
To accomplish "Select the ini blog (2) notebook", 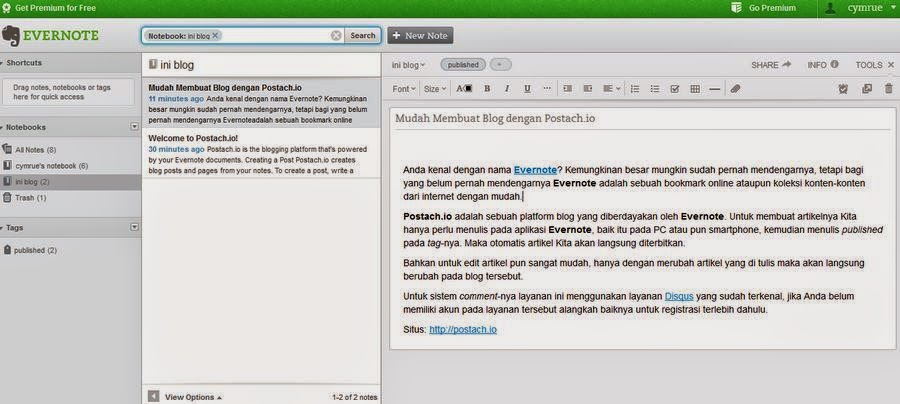I will coord(71,182).
